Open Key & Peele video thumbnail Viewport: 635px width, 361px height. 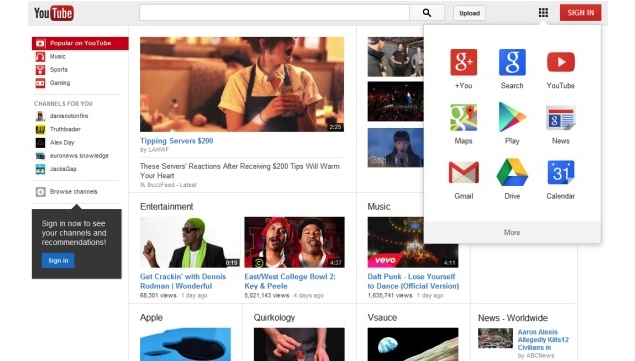(294, 242)
